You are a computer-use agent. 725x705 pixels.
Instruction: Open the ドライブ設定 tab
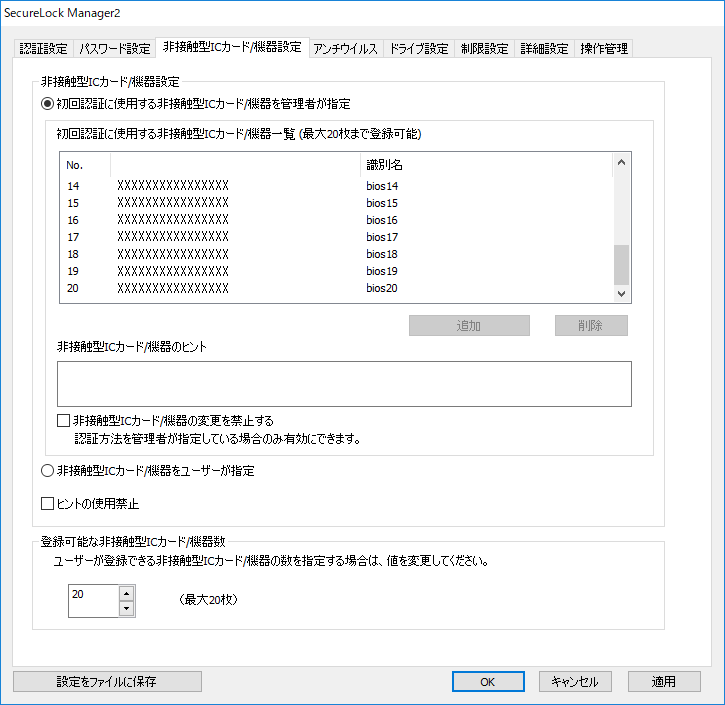click(419, 49)
